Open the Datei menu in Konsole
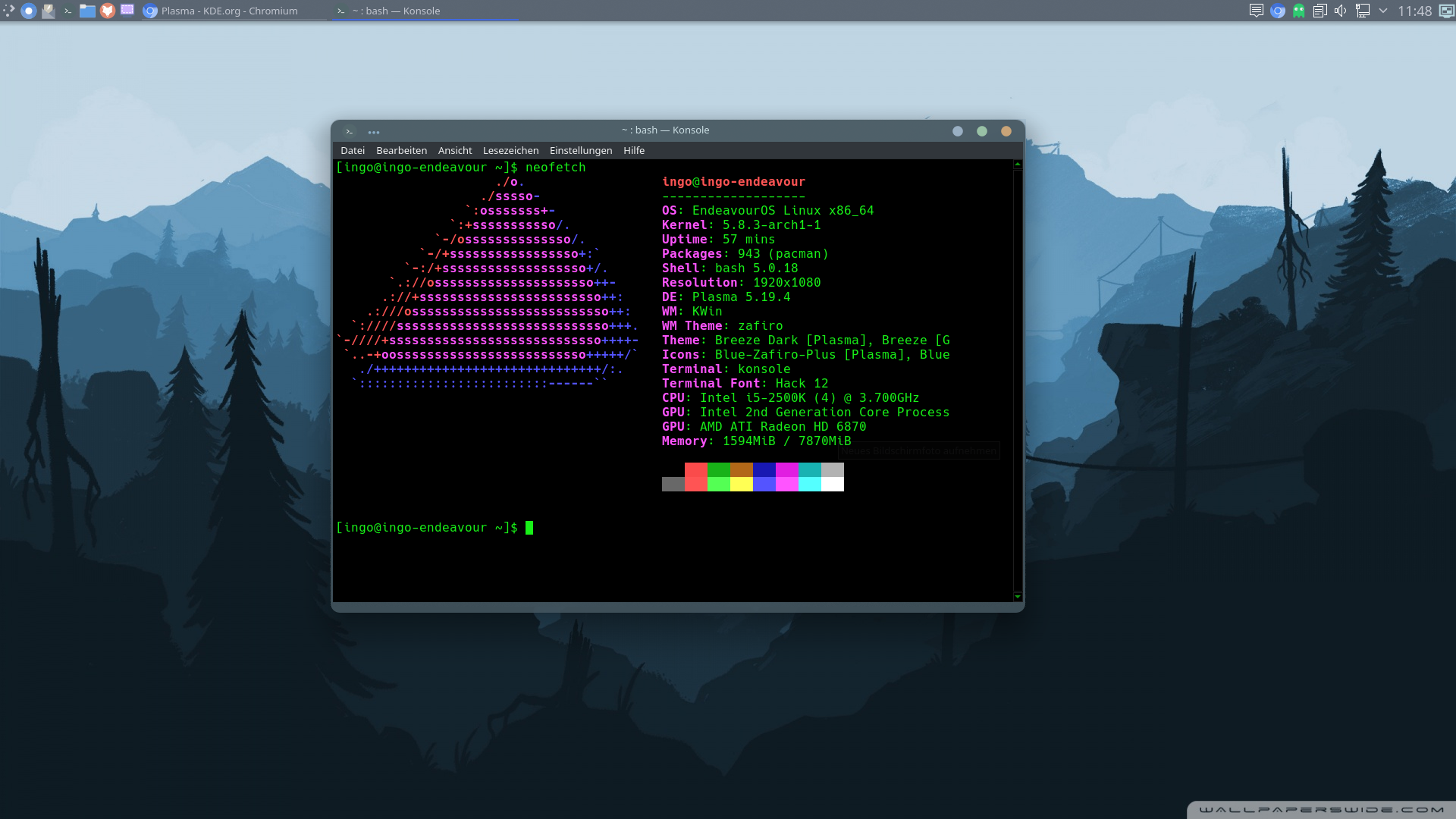This screenshot has width=1456, height=819. click(x=353, y=151)
